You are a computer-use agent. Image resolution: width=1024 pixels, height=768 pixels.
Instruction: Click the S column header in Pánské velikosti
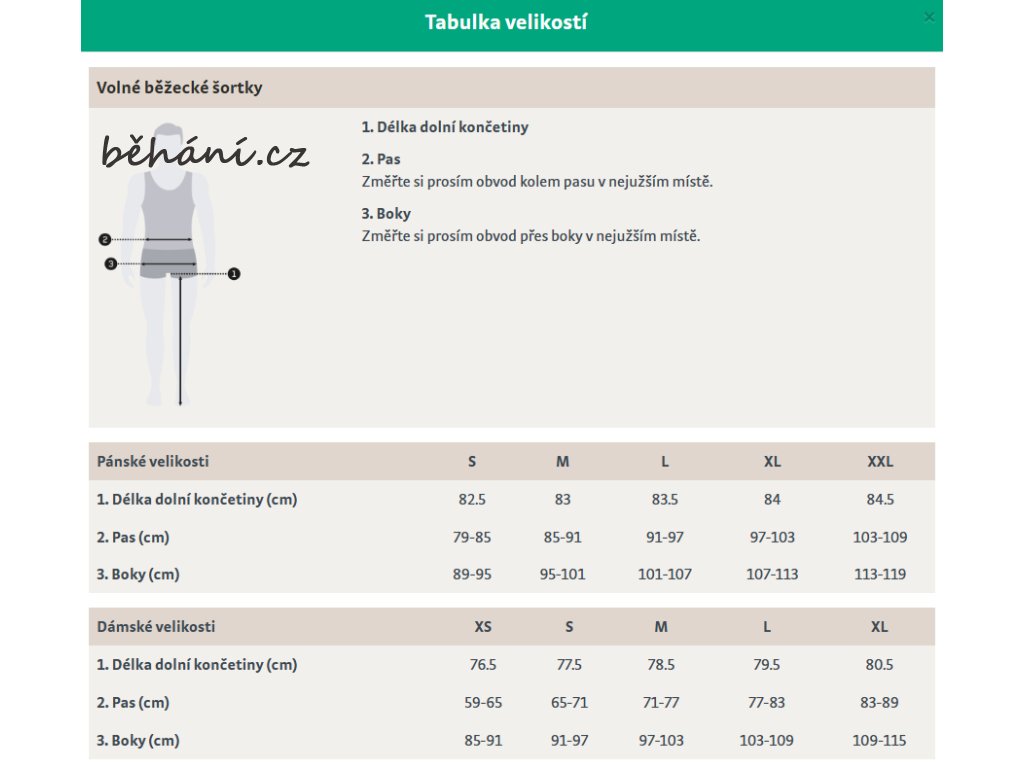click(x=472, y=461)
